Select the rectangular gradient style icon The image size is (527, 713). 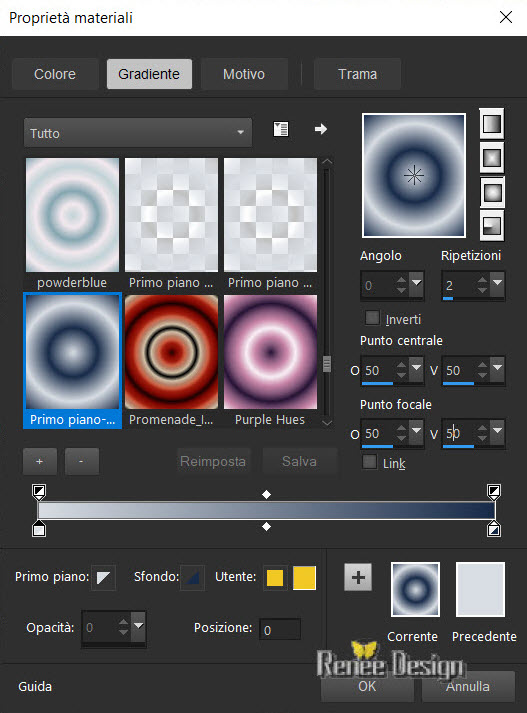tap(492, 158)
